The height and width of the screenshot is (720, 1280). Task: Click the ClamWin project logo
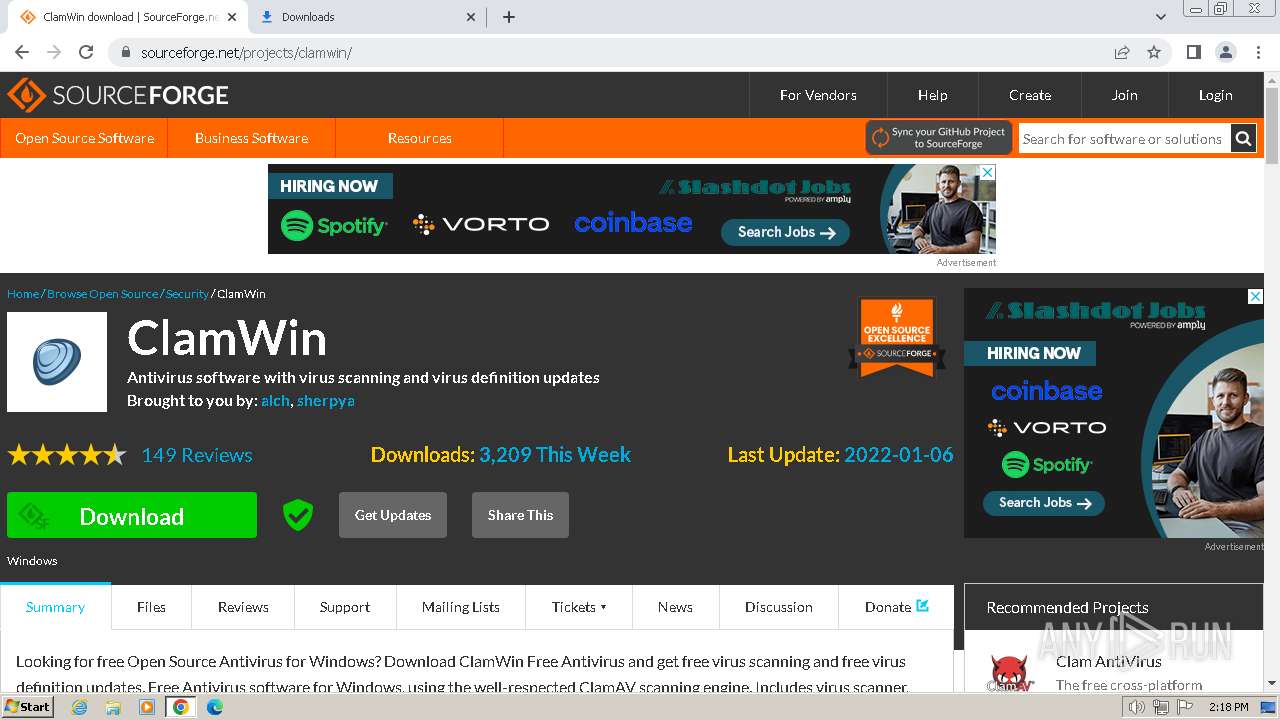click(57, 362)
